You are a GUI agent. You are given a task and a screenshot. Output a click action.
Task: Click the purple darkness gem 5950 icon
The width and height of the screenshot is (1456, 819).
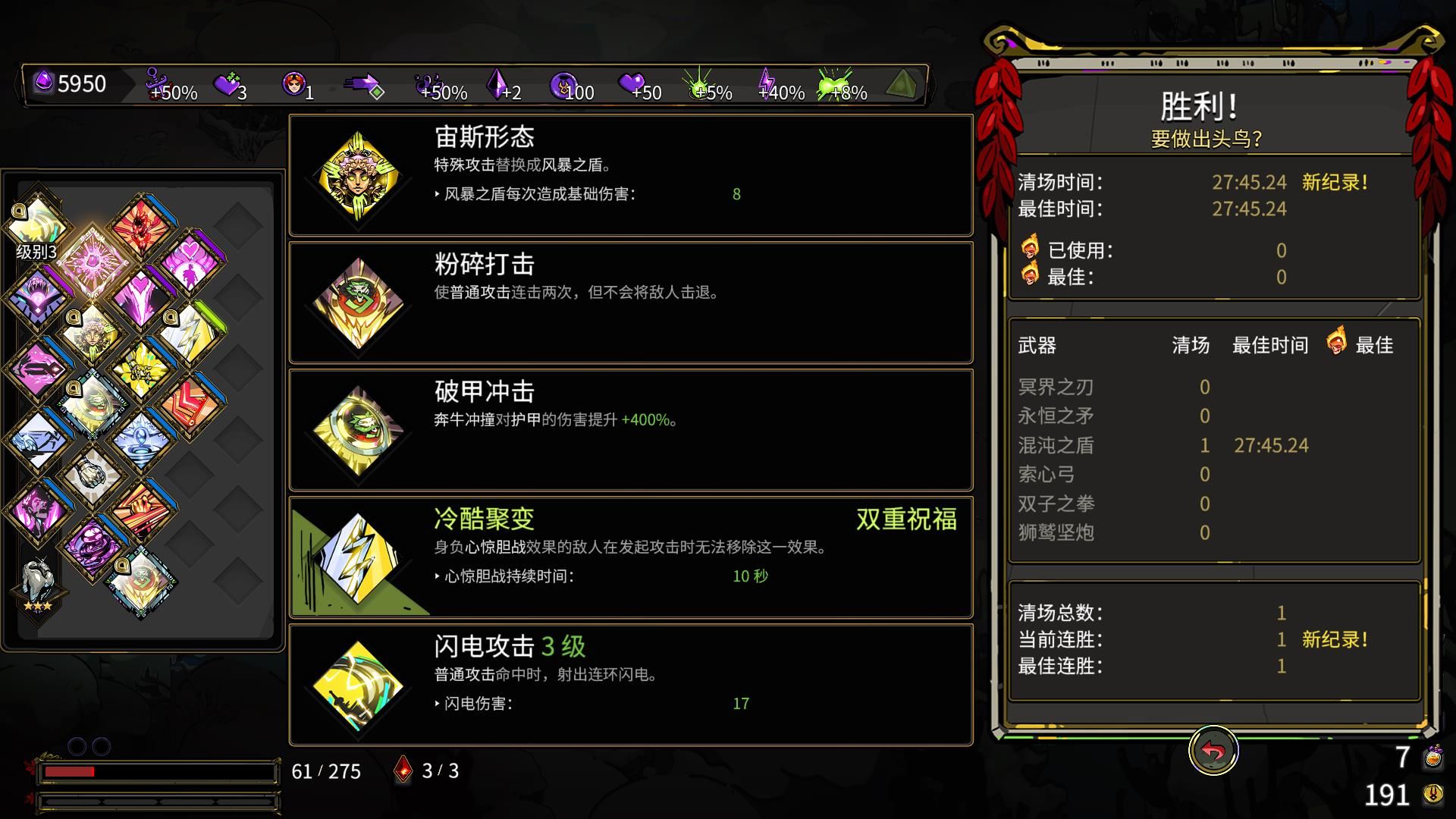44,82
